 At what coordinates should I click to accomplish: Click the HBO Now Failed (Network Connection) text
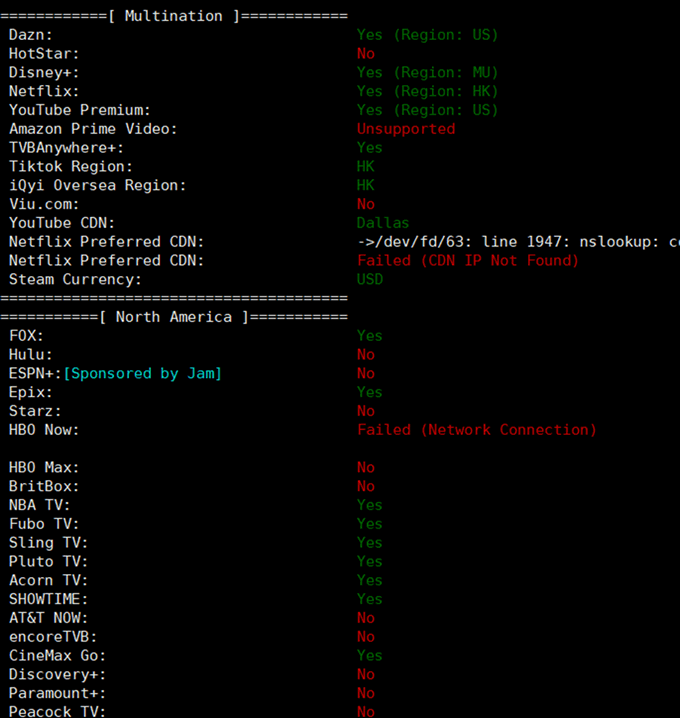(x=476, y=430)
